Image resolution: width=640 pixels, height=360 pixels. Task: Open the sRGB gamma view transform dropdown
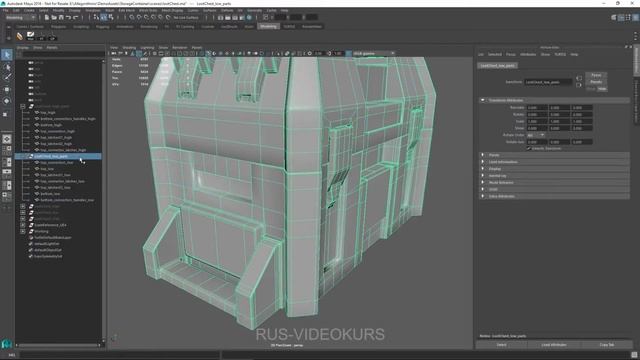(374, 53)
